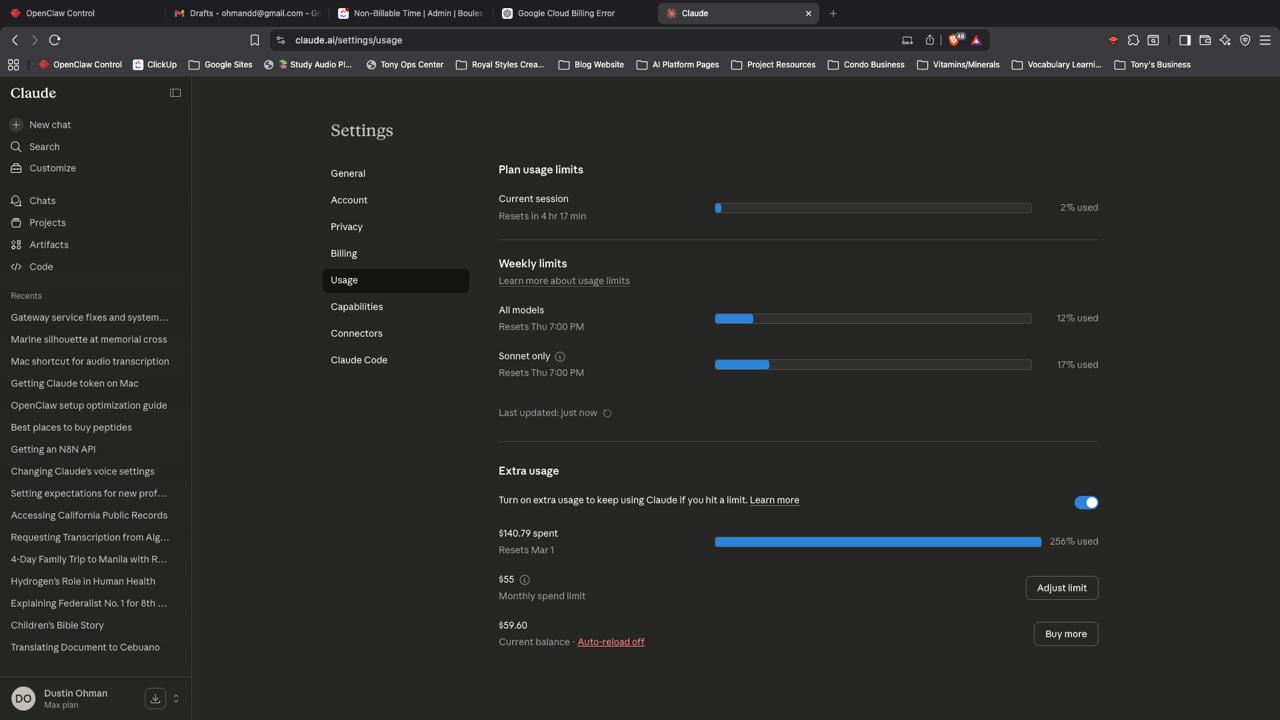Click info icon beside $55 spend limit
The image size is (1280, 720).
[x=524, y=580]
